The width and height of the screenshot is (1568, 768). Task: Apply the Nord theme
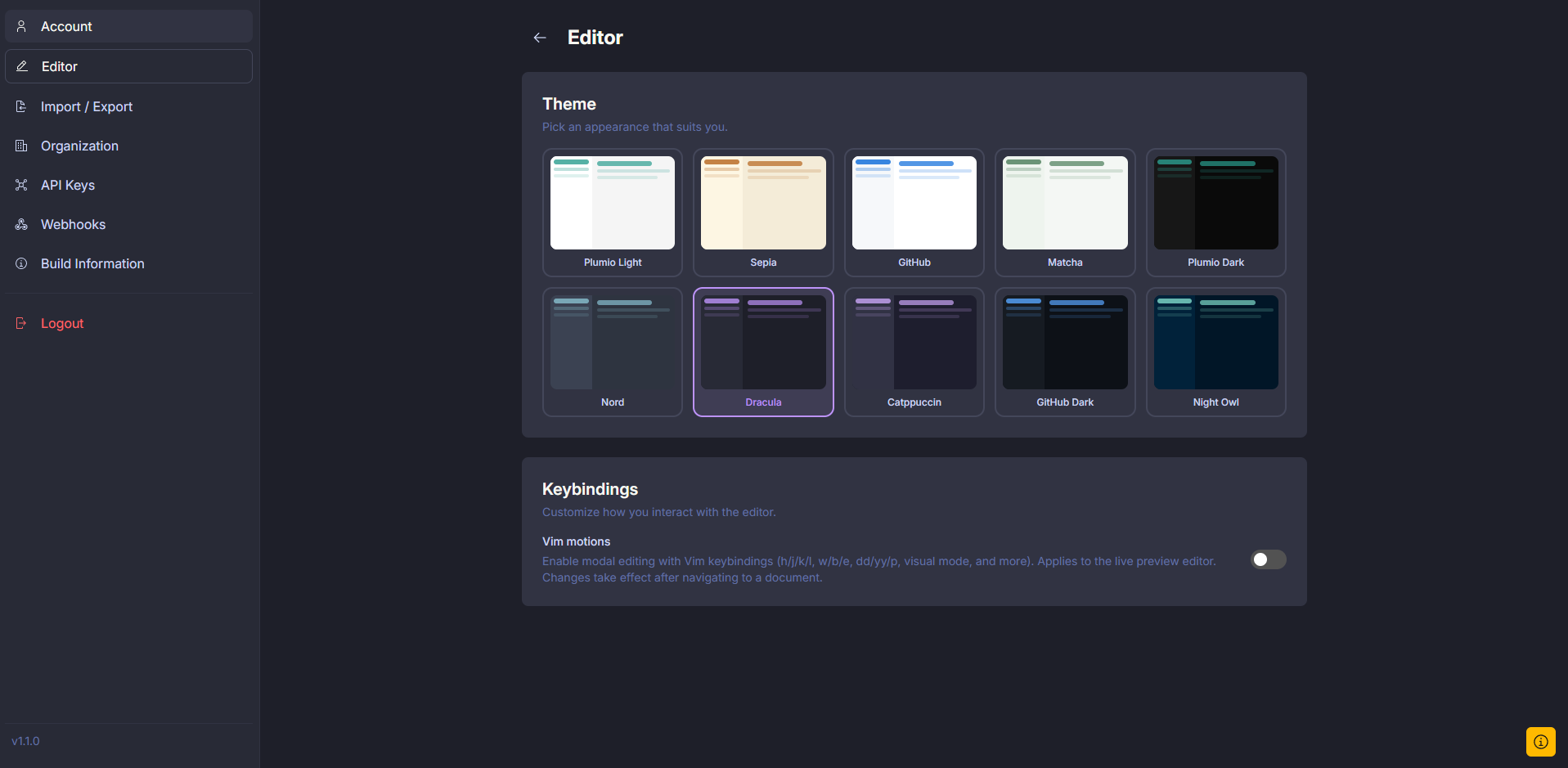tap(613, 352)
